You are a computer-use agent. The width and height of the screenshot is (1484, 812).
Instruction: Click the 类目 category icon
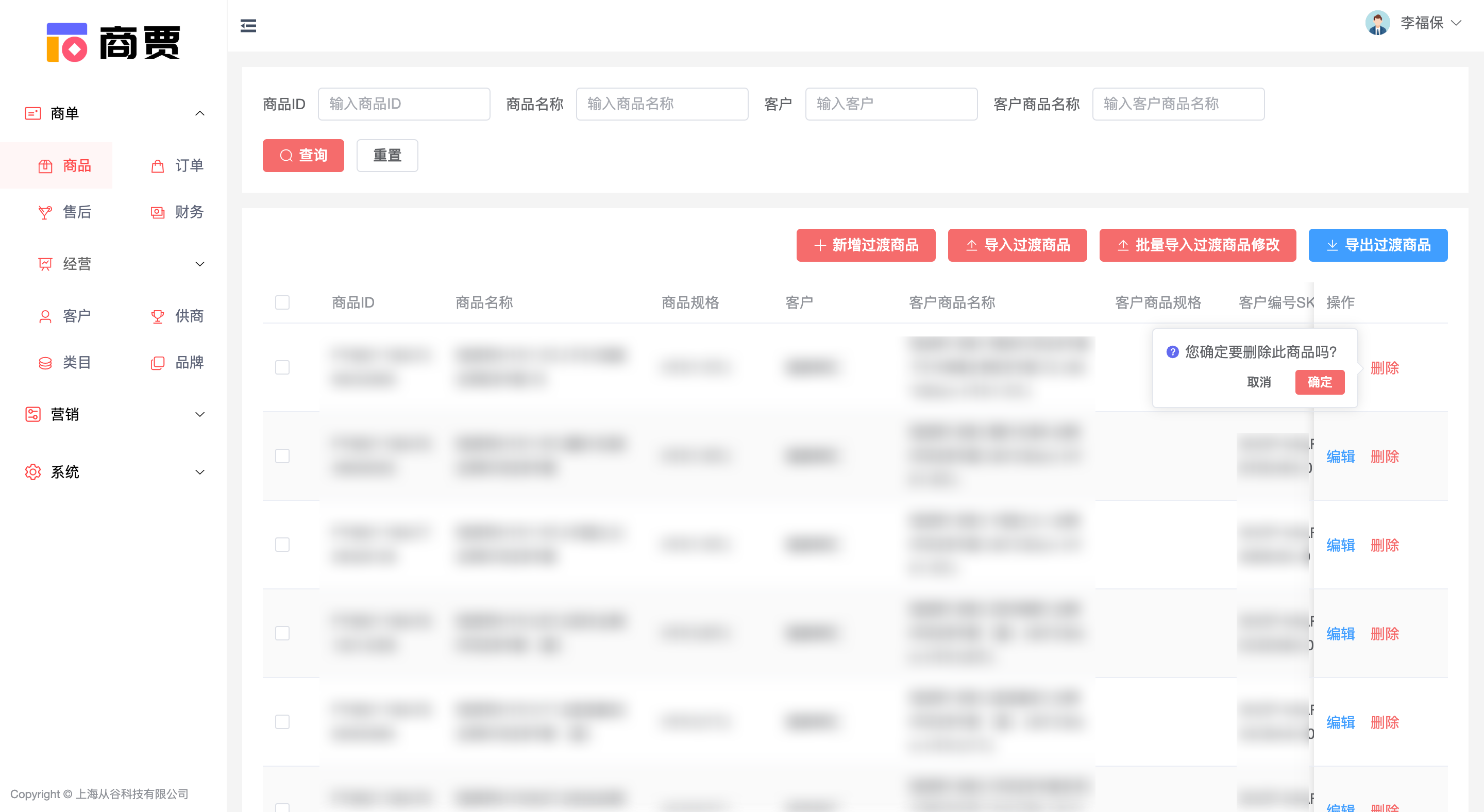pyautogui.click(x=45, y=363)
